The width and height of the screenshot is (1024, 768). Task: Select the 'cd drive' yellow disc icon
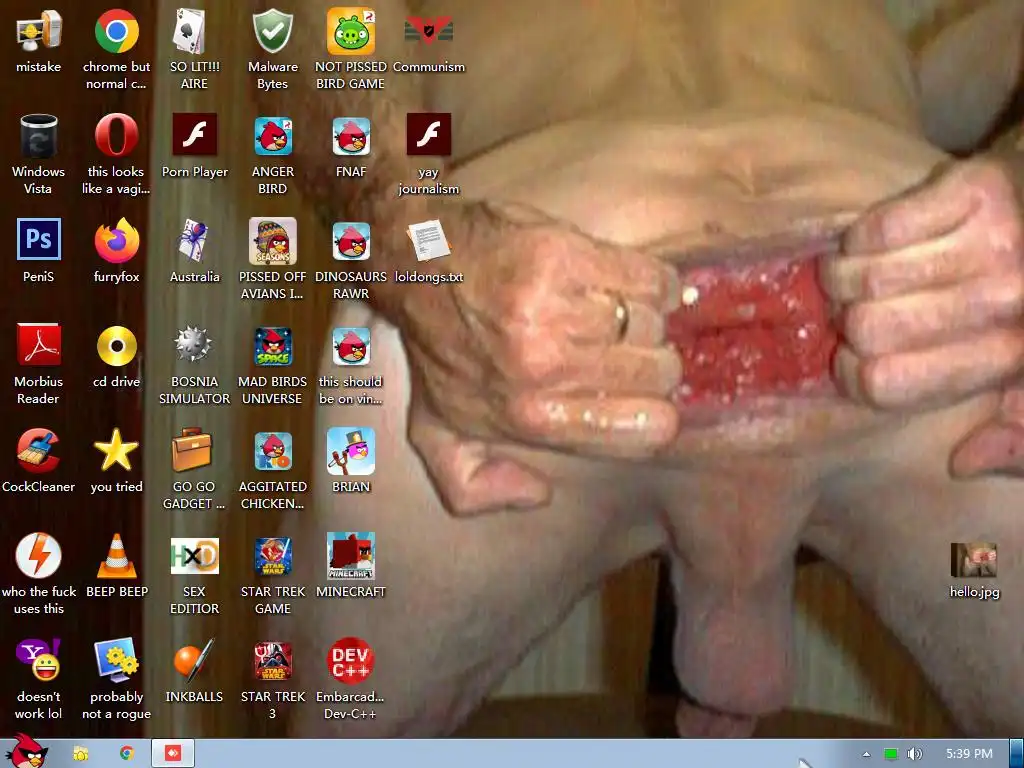point(116,345)
